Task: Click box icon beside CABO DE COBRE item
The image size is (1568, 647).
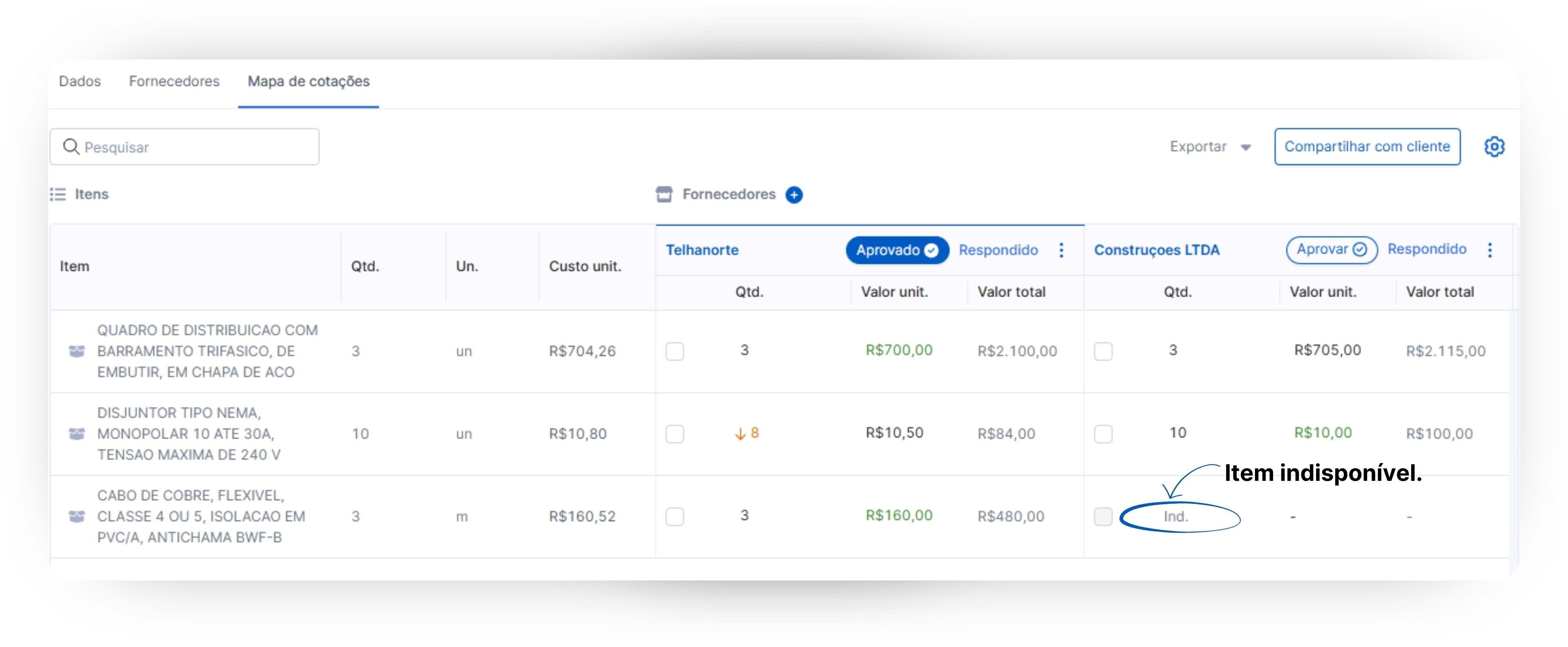Action: pyautogui.click(x=77, y=517)
